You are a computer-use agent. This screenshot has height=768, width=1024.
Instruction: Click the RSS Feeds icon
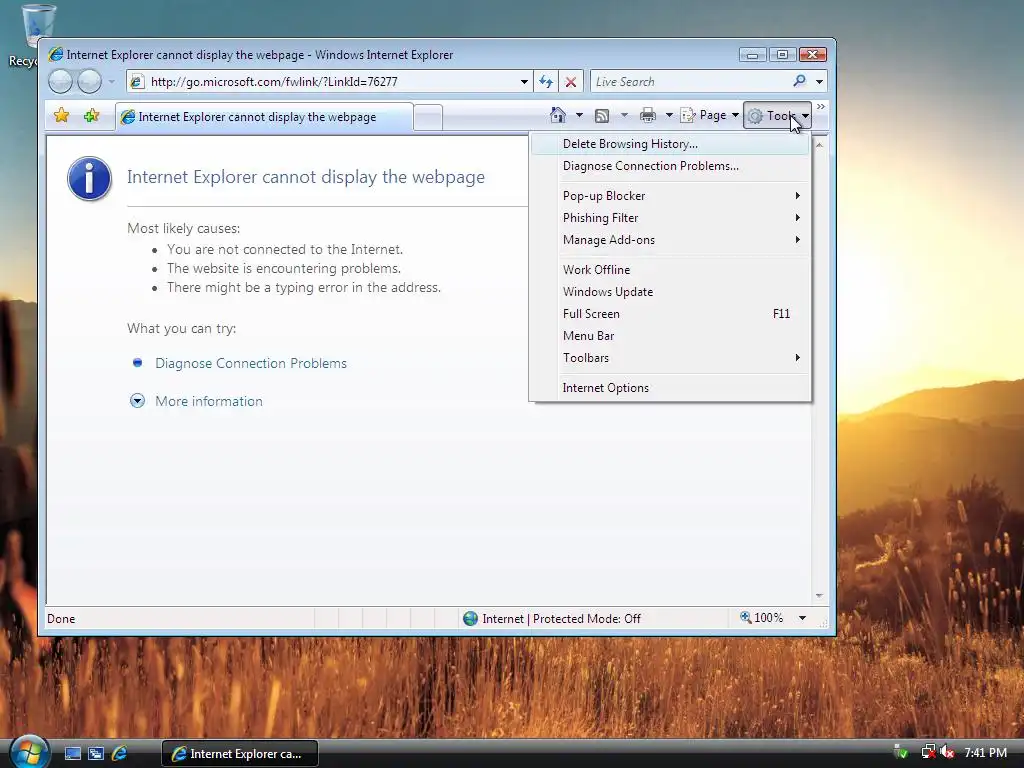click(x=602, y=116)
